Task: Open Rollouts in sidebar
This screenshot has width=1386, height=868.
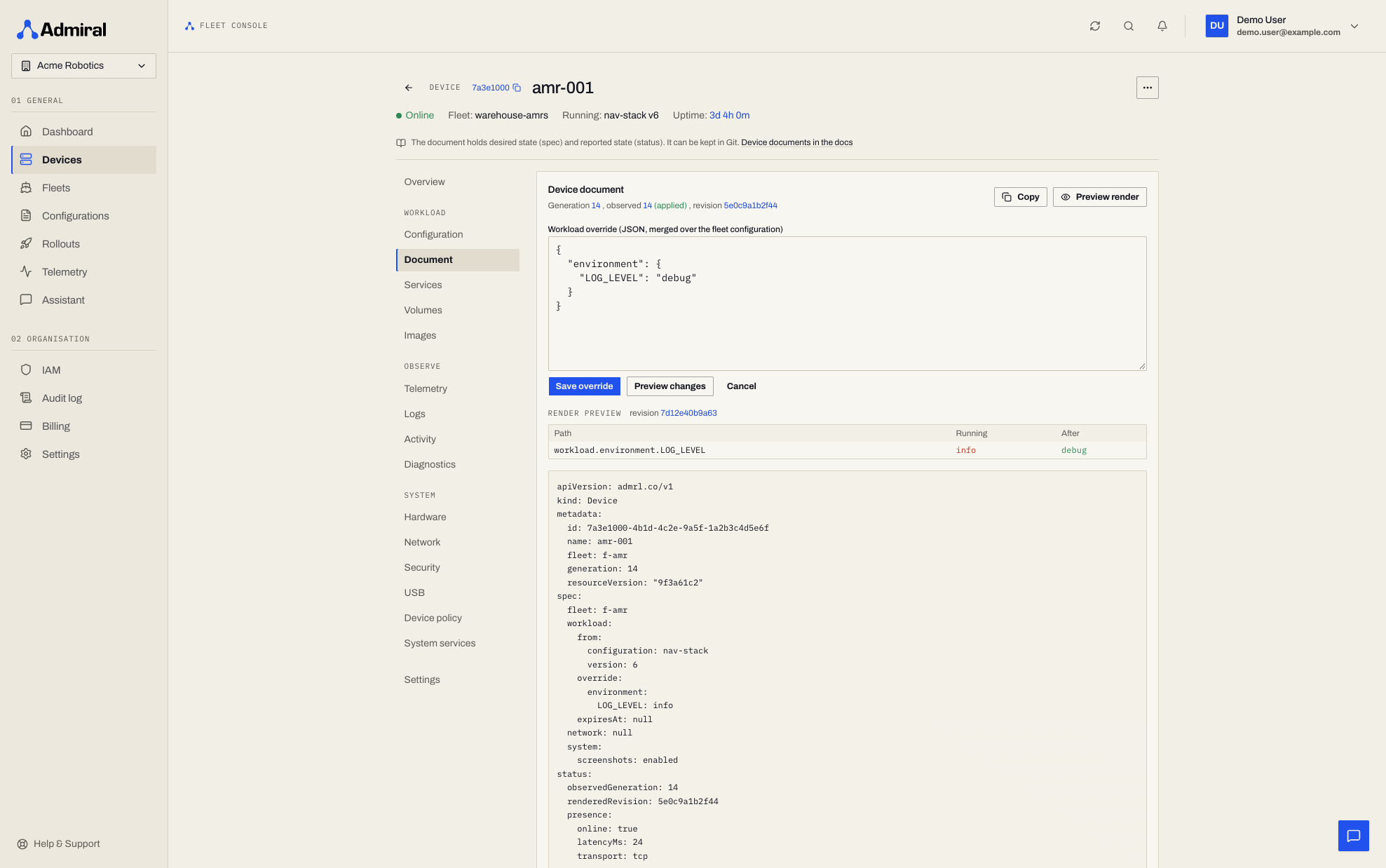Action: 83,244
